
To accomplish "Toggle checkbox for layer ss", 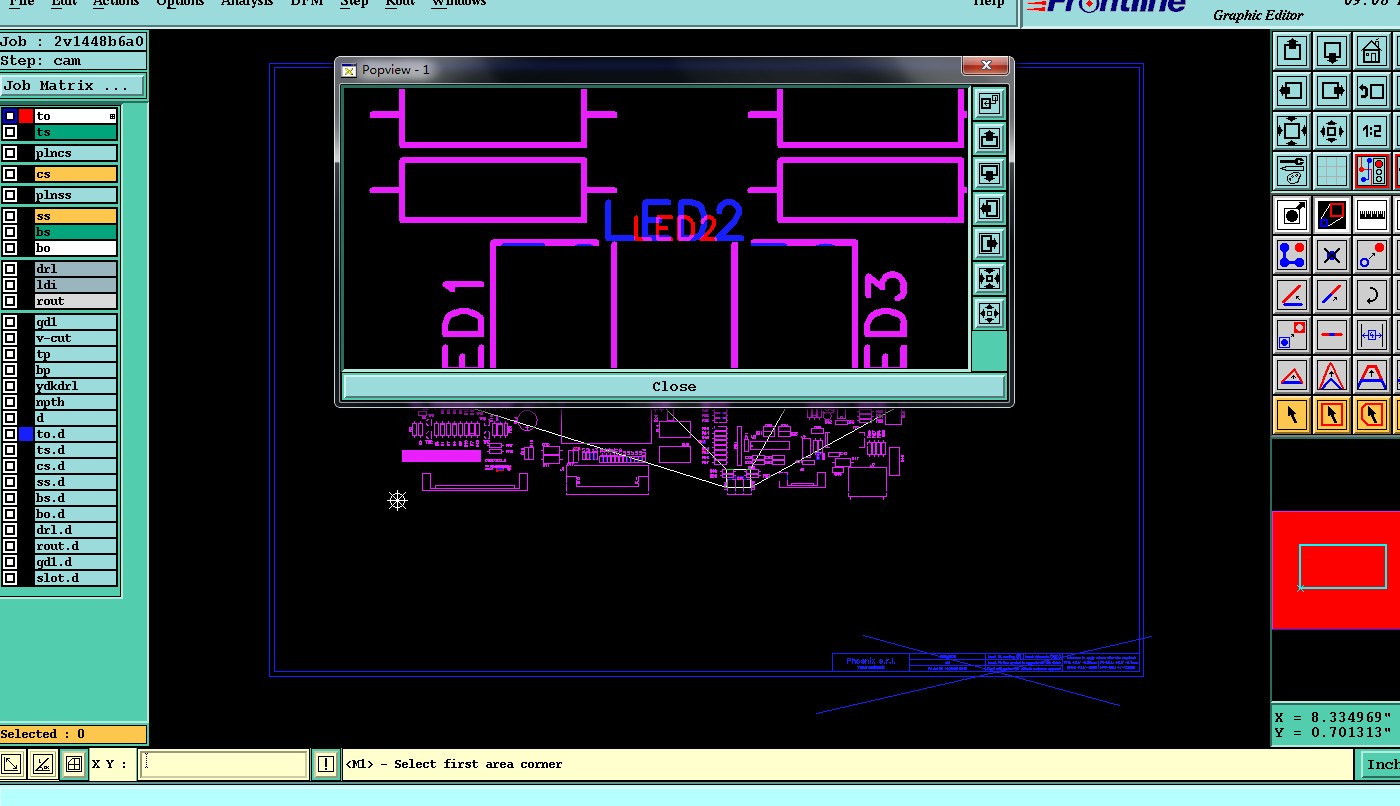I will pyautogui.click(x=10, y=216).
